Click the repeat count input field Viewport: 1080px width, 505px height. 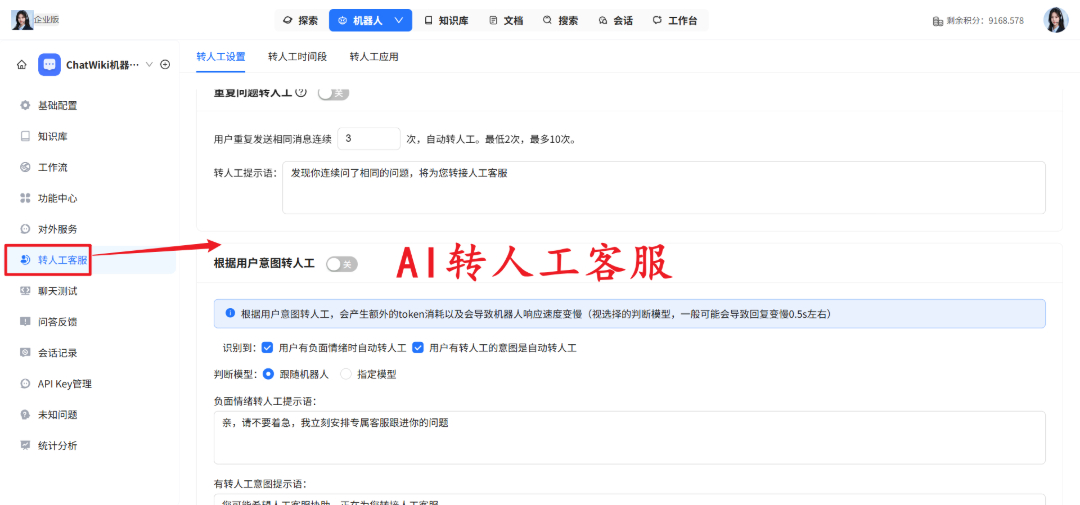coord(369,138)
